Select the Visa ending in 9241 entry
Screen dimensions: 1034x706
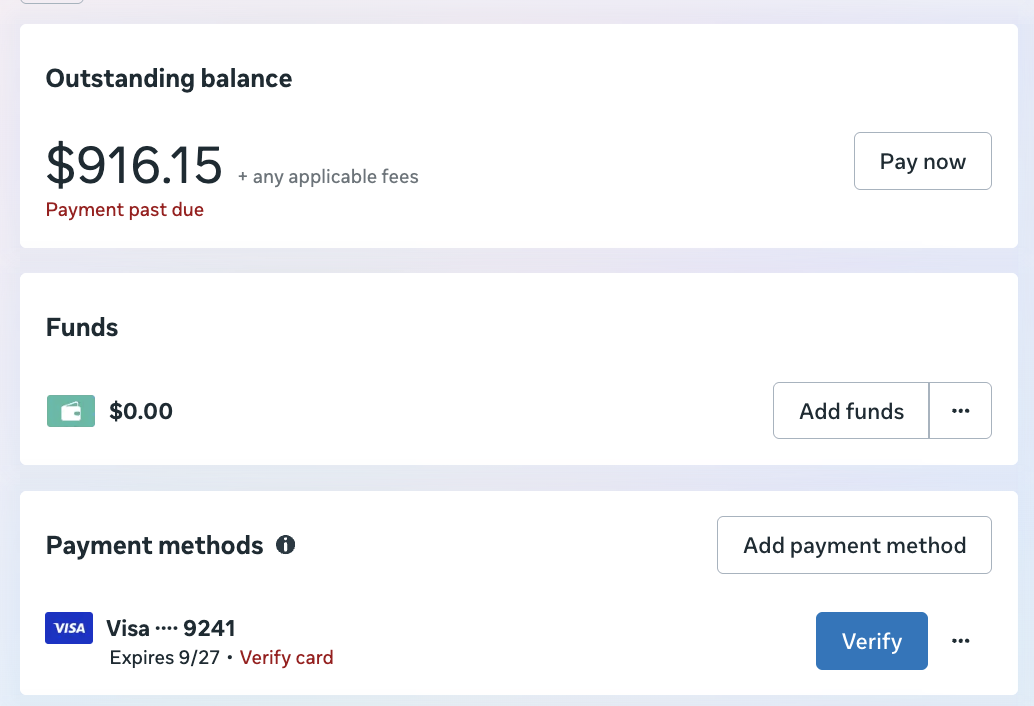[x=170, y=627]
